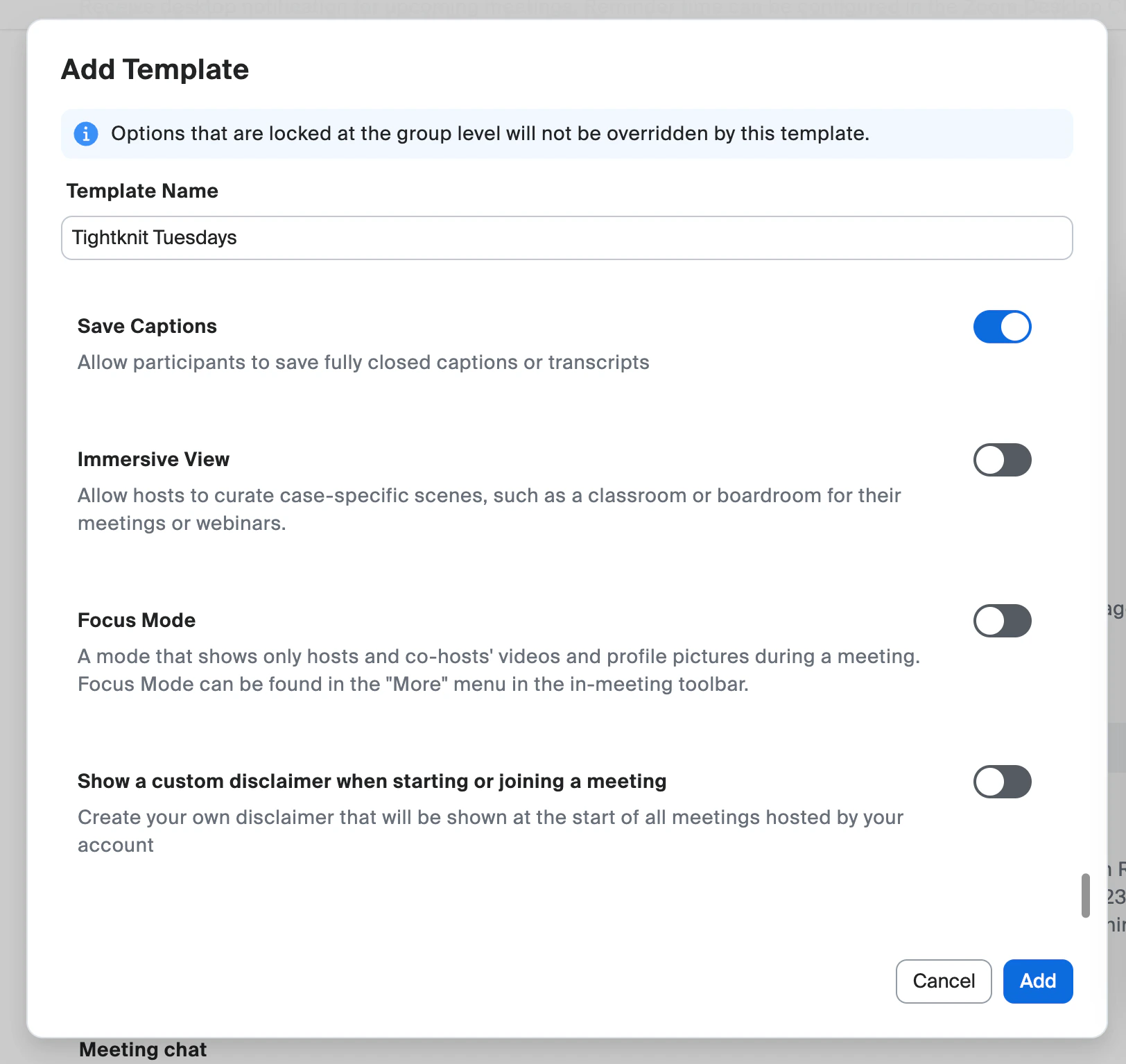Turn on Focus Mode
The width and height of the screenshot is (1126, 1064).
(x=1002, y=621)
